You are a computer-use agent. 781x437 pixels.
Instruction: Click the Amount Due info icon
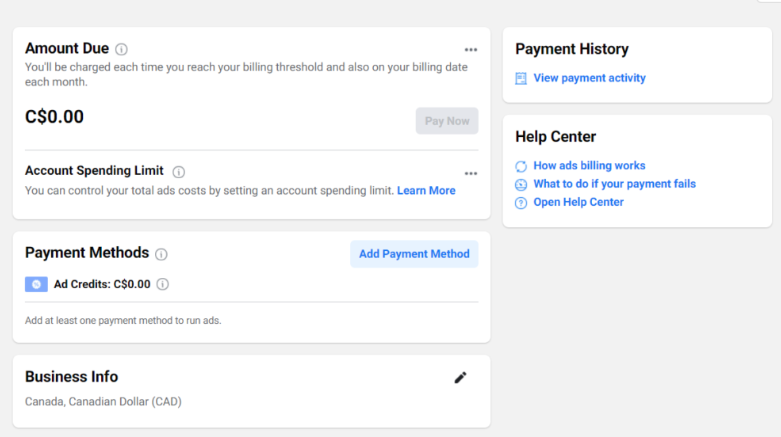[x=121, y=49]
